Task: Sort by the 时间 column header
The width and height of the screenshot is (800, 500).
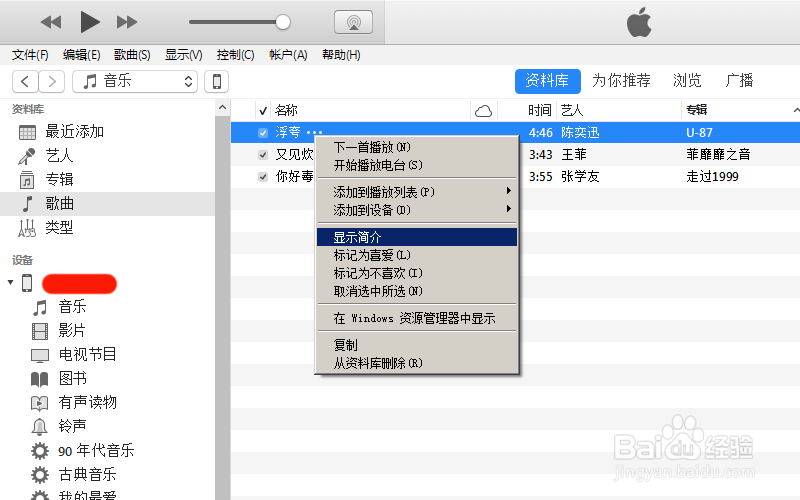Action: click(x=540, y=110)
